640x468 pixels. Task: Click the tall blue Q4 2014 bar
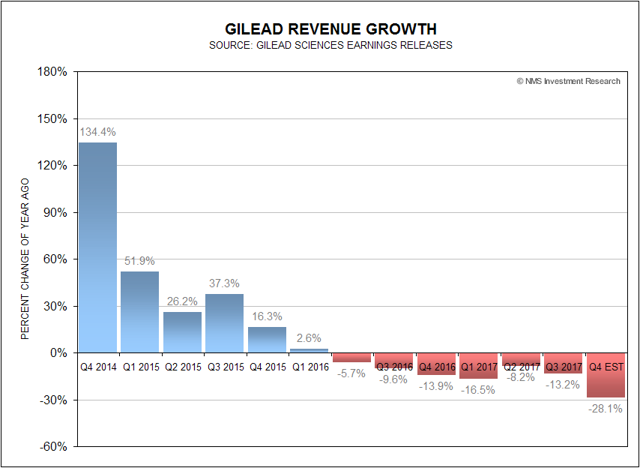(98, 248)
